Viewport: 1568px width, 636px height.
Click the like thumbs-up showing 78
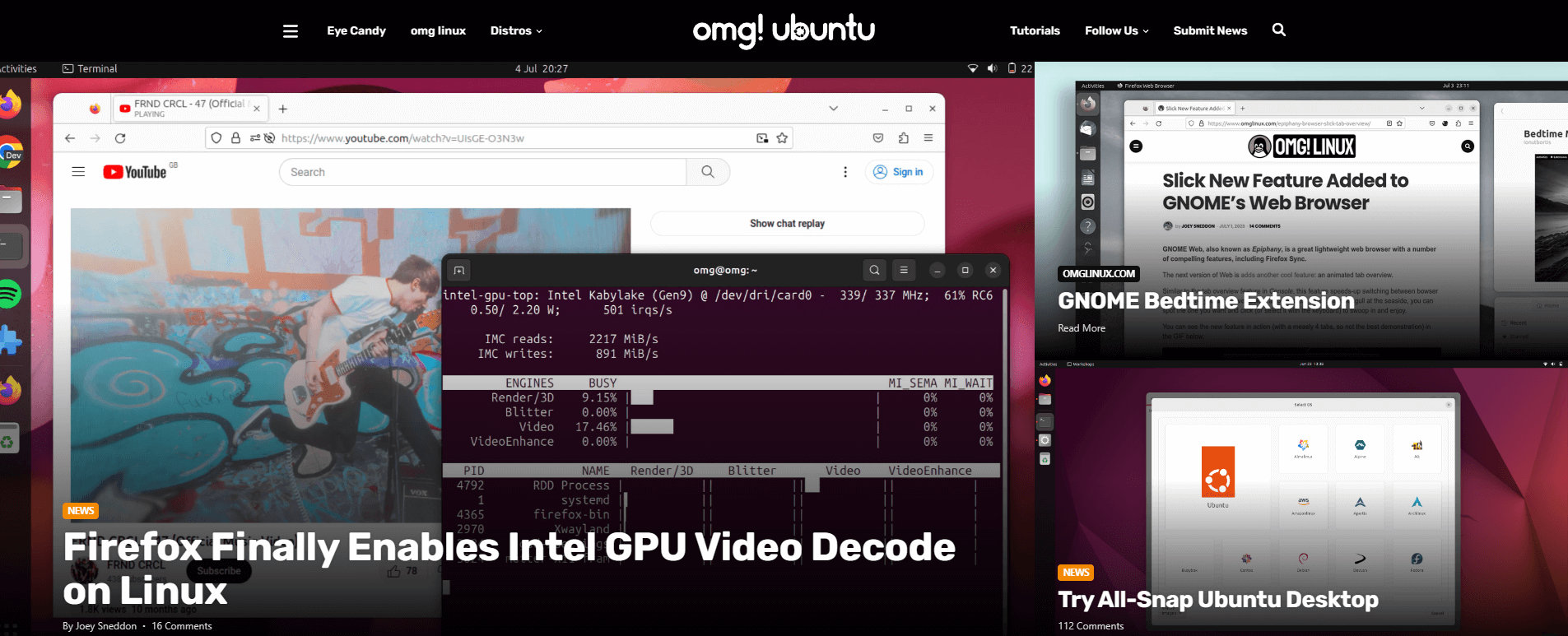(402, 571)
